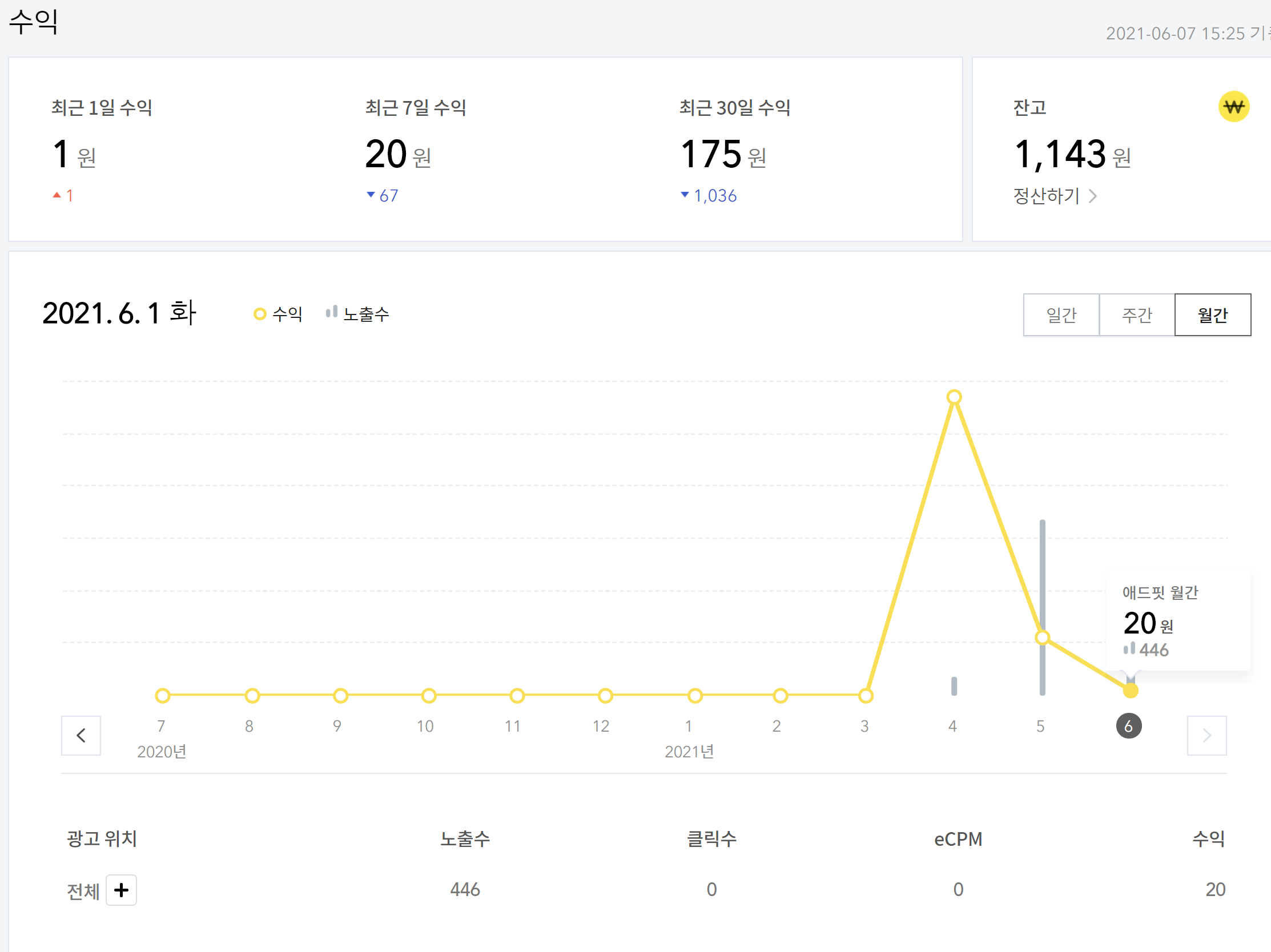
Task: Click the eCPM column header
Action: tap(958, 839)
